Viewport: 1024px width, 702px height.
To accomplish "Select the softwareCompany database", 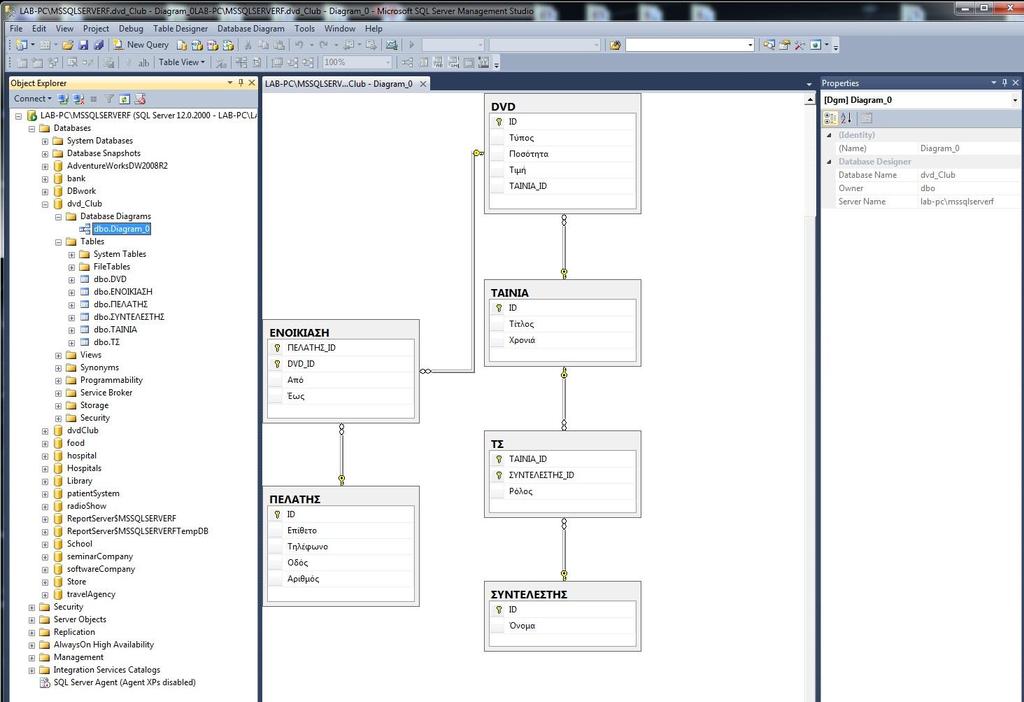I will point(101,569).
